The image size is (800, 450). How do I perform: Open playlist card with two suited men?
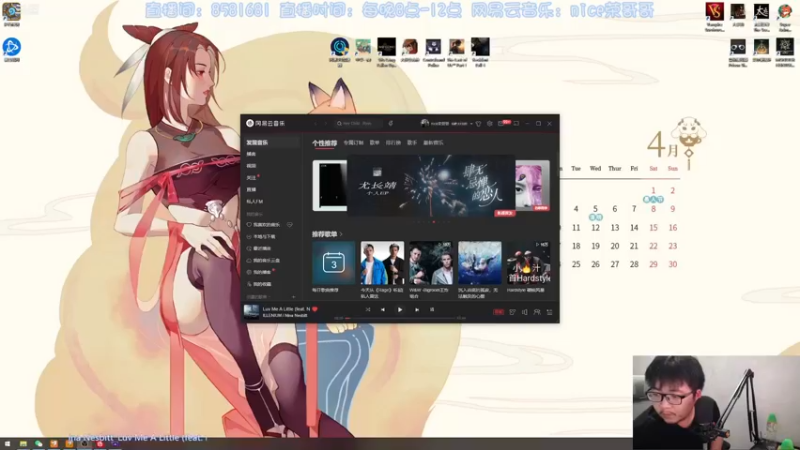point(431,263)
